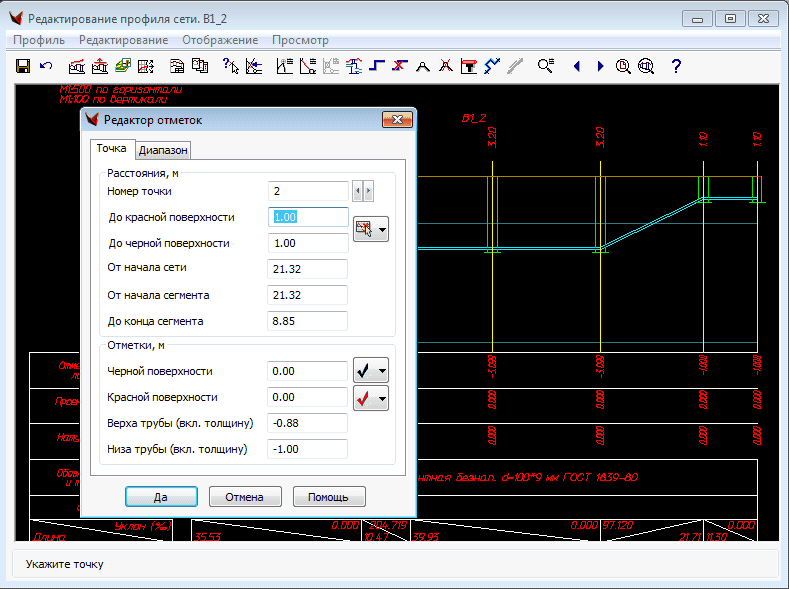The width and height of the screenshot is (789, 589).
Task: Click the blue step-profile toolbar icon
Action: coord(377,67)
